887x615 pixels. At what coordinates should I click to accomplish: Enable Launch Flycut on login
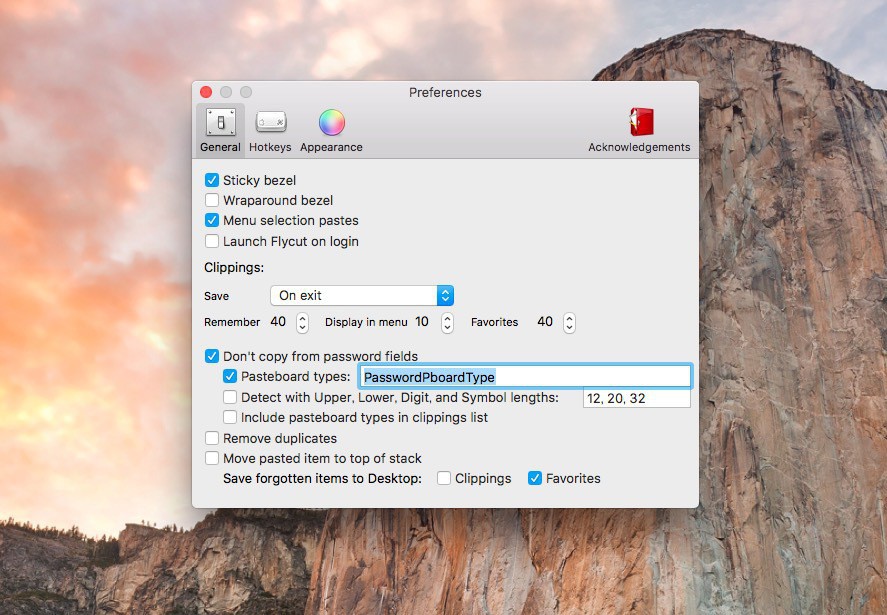pos(212,241)
